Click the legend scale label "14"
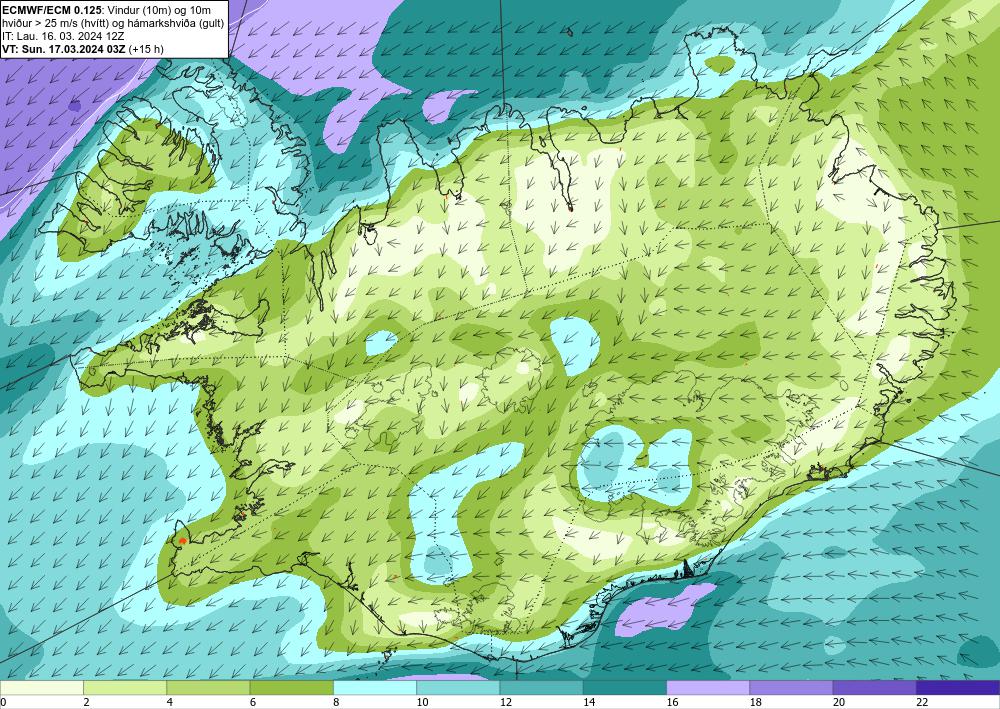The height and width of the screenshot is (709, 1000). (589, 703)
